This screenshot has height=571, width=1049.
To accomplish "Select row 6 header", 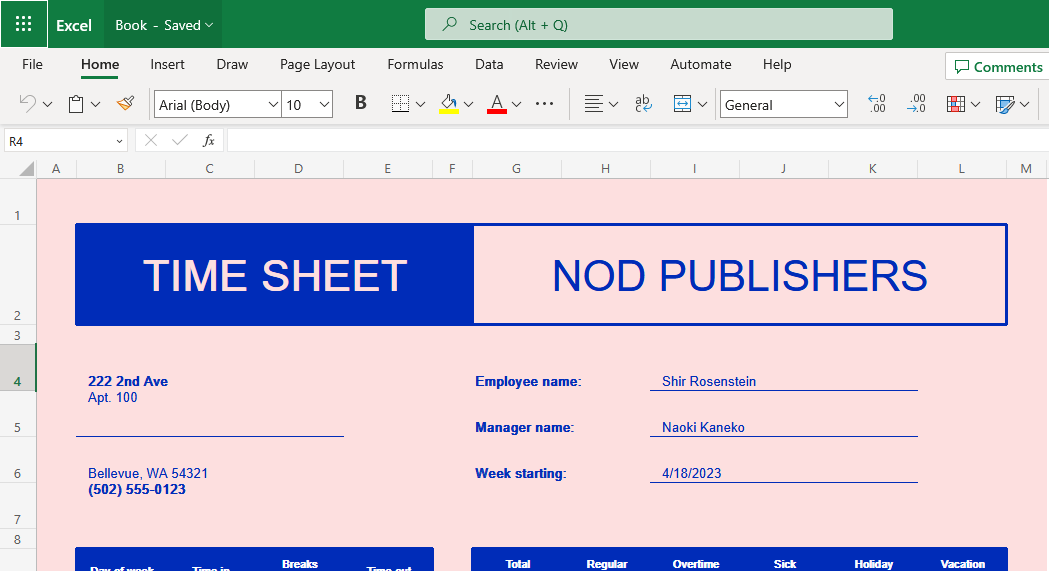I will (17, 460).
